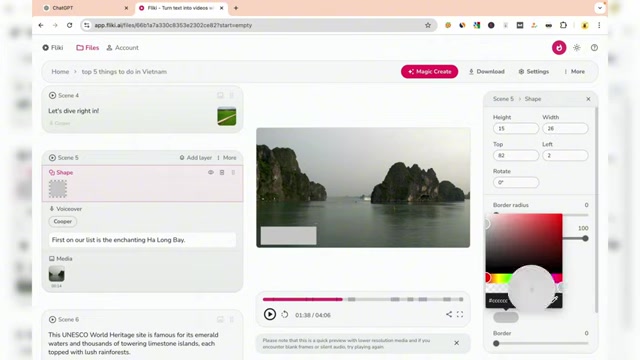This screenshot has height=360, width=640.
Task: Toggle Shape layer visibility eye
Action: [211, 172]
